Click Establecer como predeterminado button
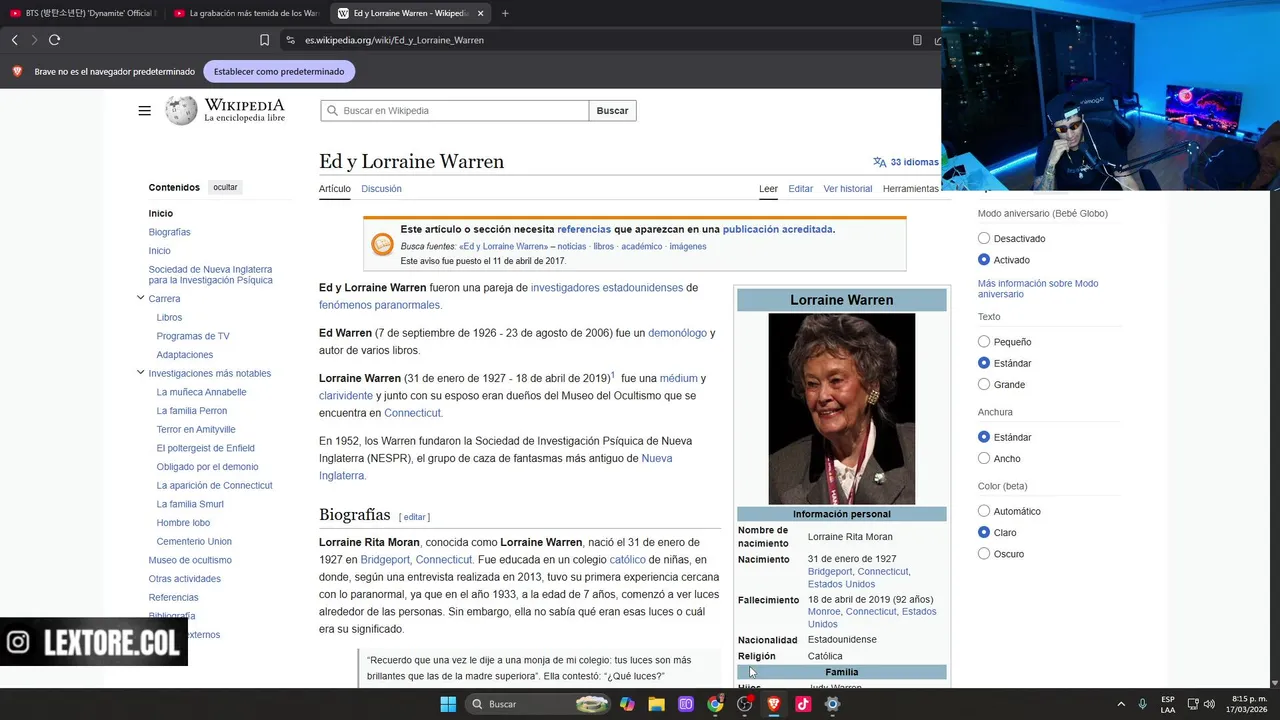The image size is (1280, 720). (x=279, y=72)
